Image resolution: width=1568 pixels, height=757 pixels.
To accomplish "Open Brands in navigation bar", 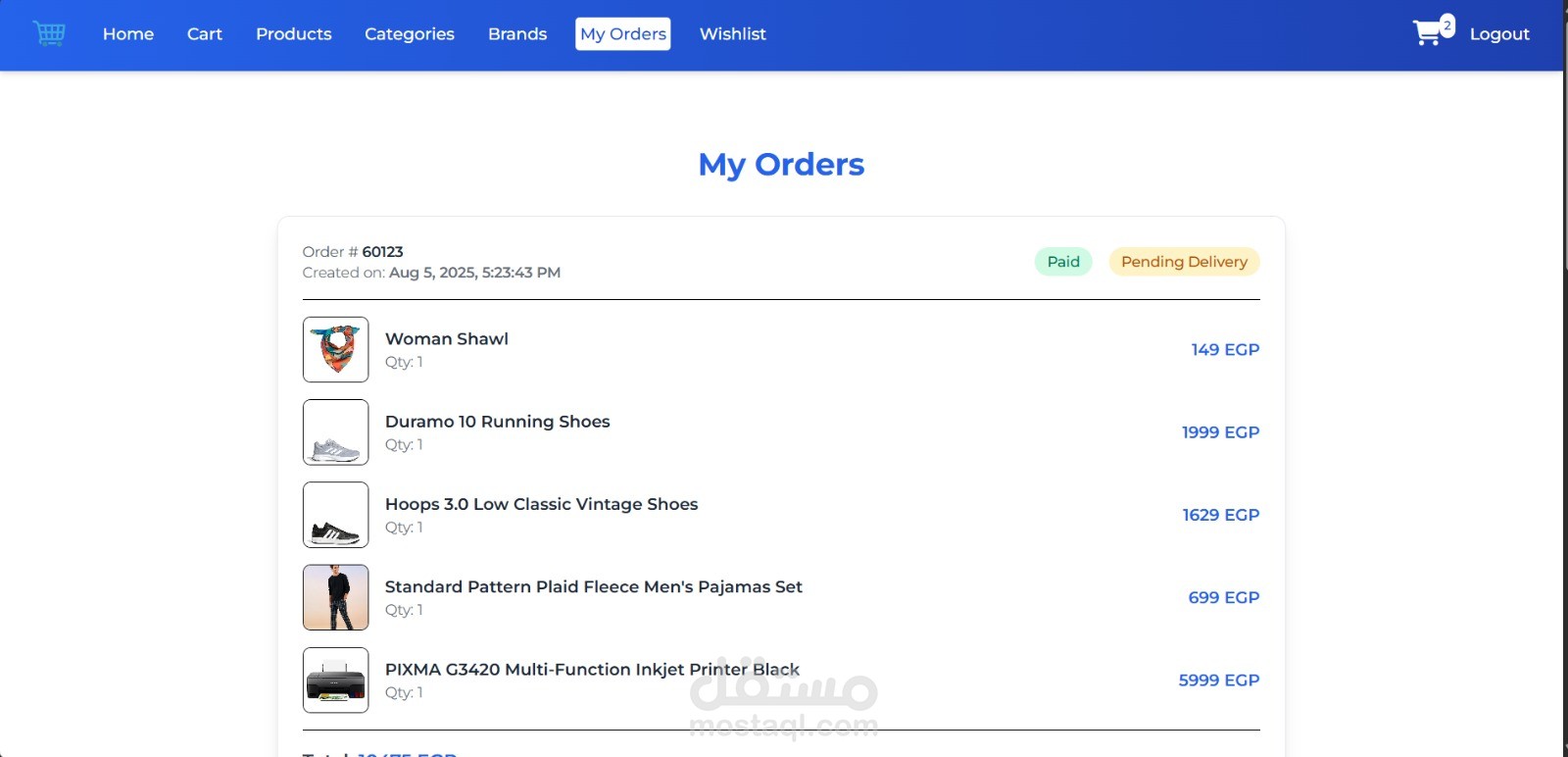I will (x=517, y=34).
